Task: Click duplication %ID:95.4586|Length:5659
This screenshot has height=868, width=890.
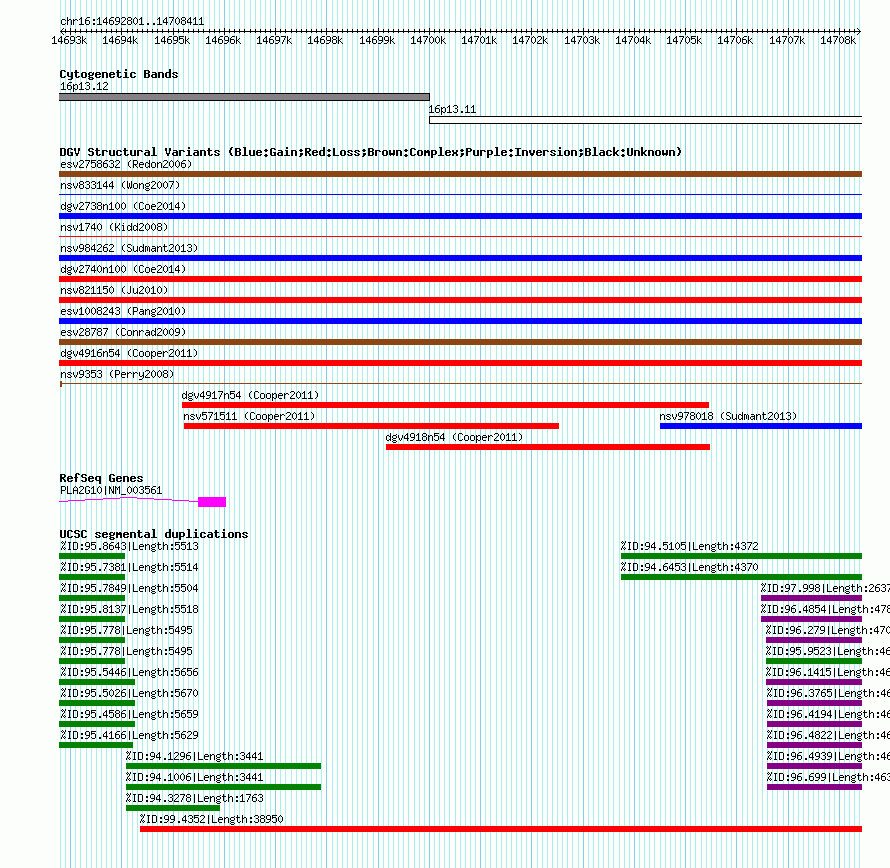Action: click(129, 714)
